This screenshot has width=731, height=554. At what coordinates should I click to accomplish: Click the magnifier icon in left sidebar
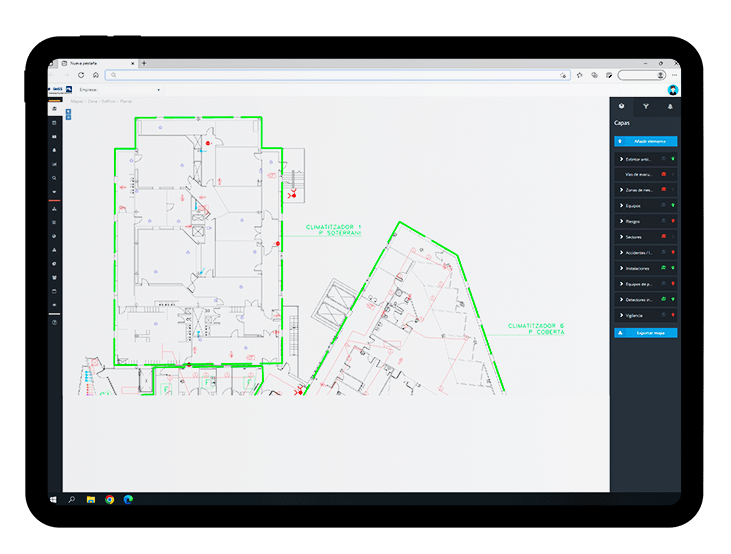[x=55, y=178]
